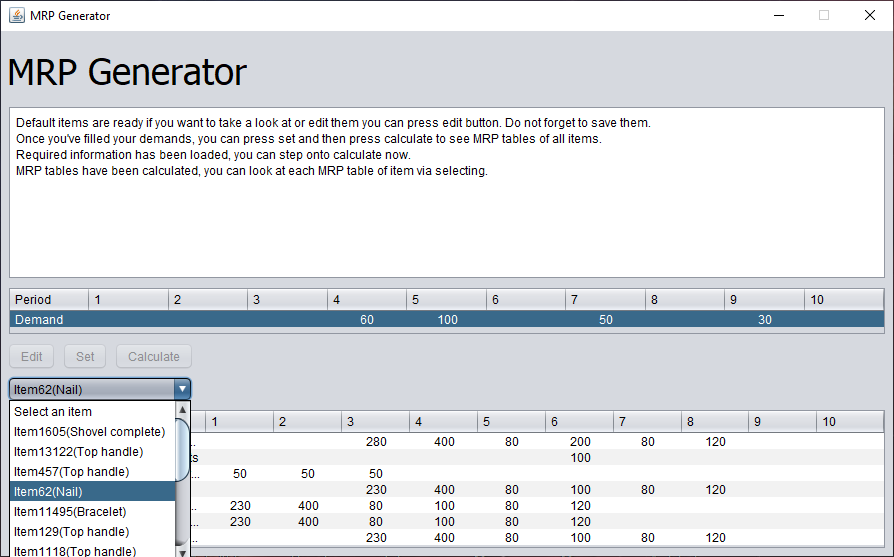Click MRP table column header 3
The image size is (894, 557).
(375, 421)
